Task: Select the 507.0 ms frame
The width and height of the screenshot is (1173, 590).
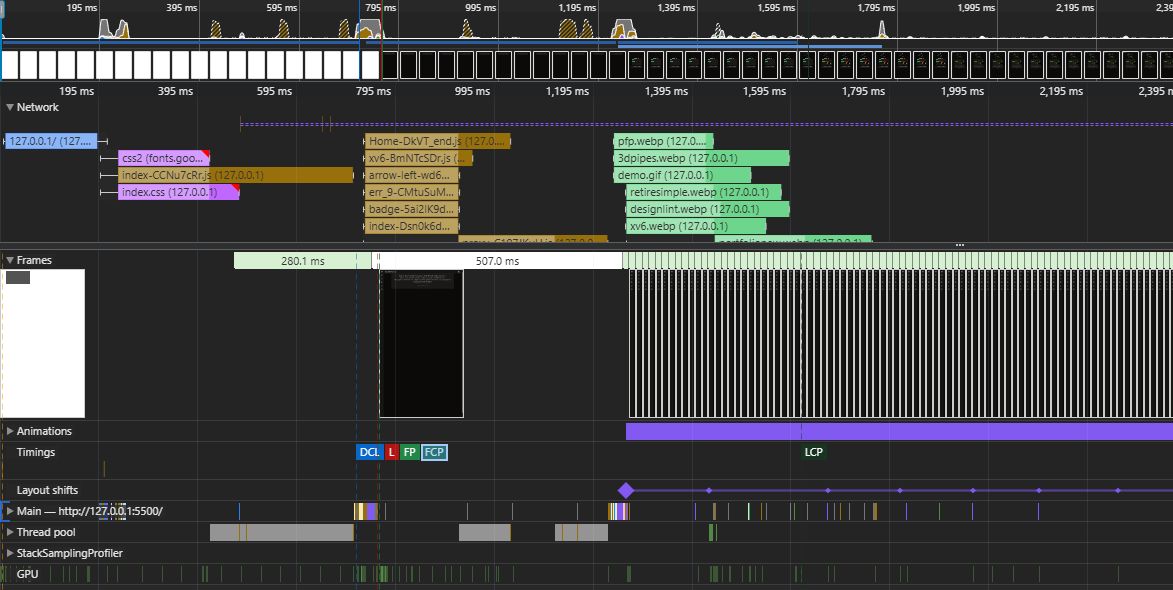Action: coord(497,261)
